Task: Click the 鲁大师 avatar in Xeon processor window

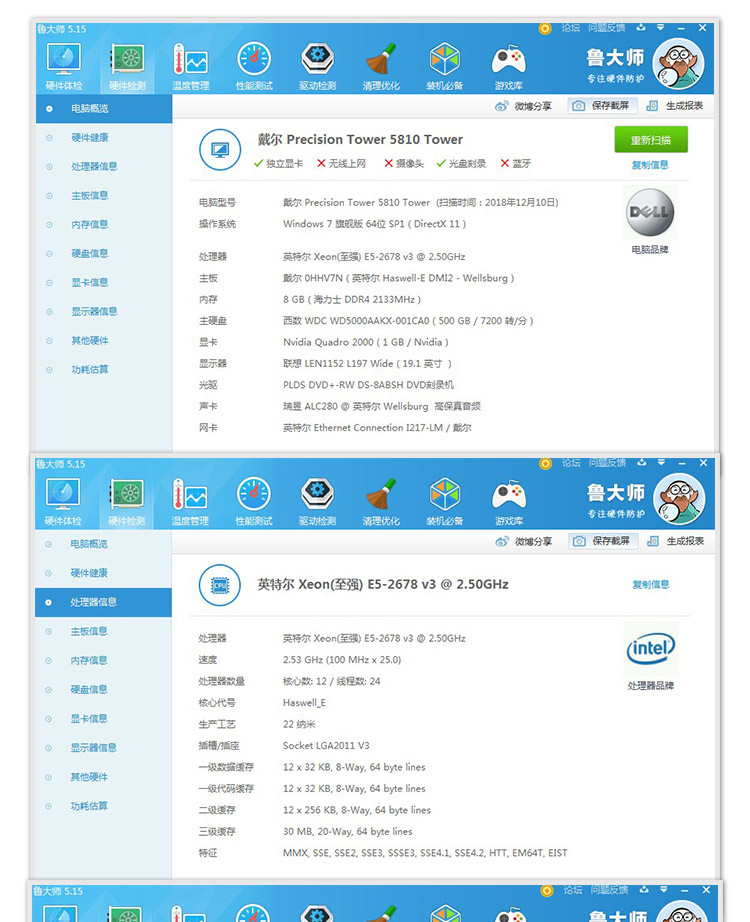Action: click(x=679, y=499)
